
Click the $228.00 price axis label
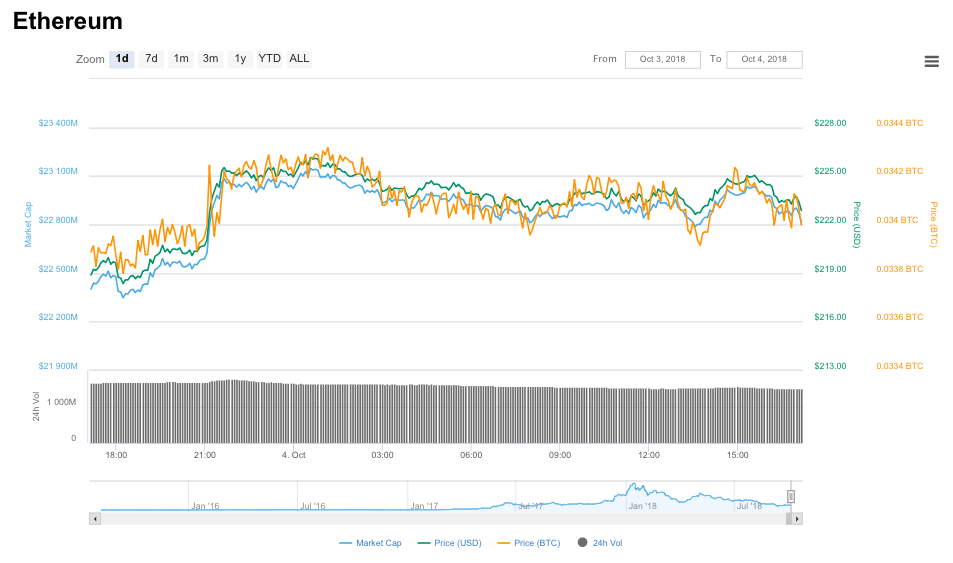[830, 123]
